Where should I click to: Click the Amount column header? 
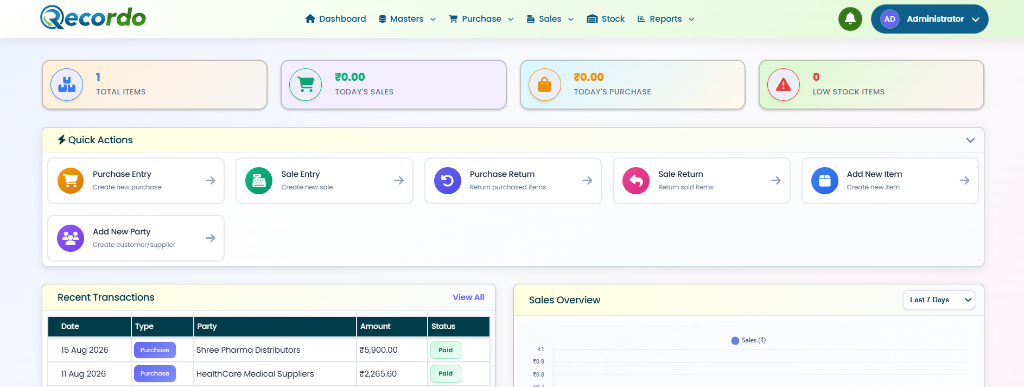[392, 326]
